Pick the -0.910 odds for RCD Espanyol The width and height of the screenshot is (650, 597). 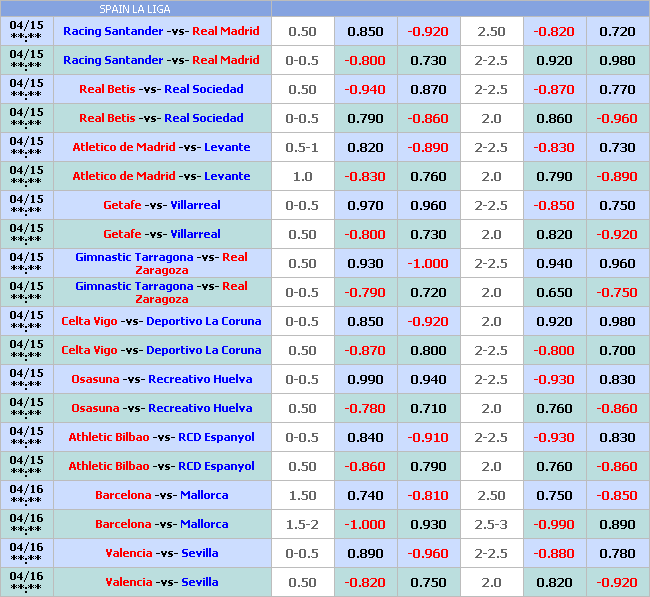[429, 437]
